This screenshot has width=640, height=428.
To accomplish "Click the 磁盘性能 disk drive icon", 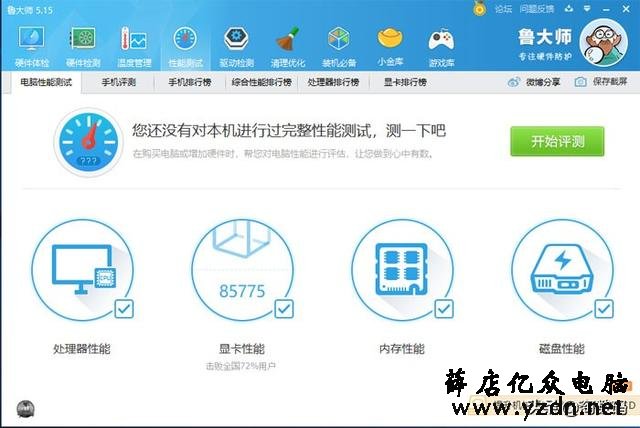I will [x=562, y=269].
